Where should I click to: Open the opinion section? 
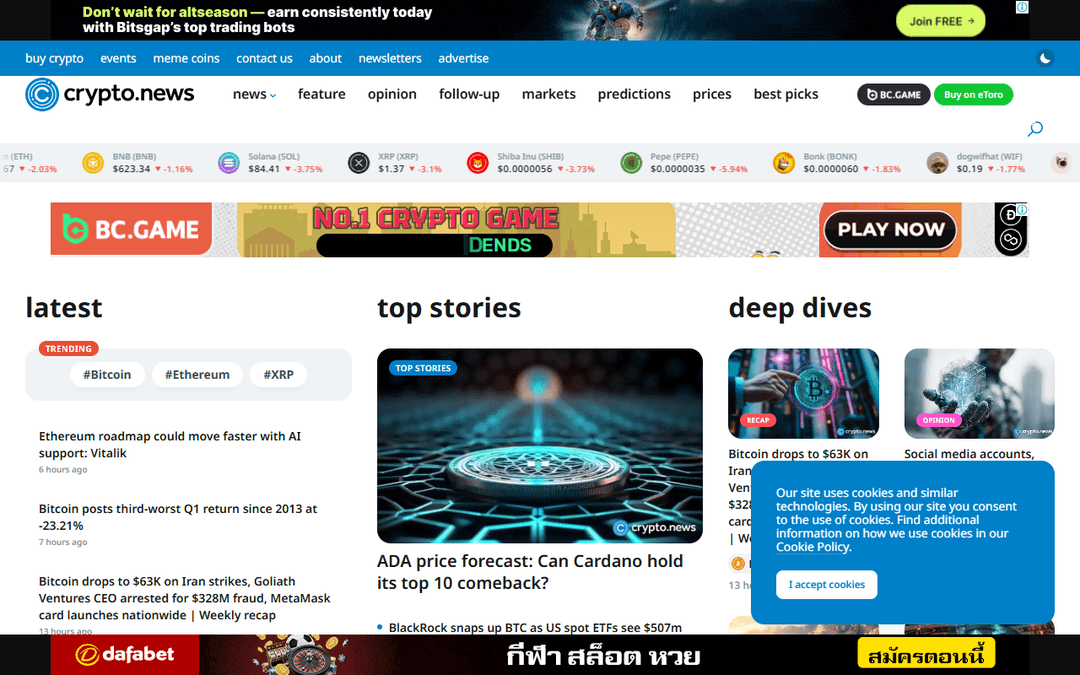[392, 94]
